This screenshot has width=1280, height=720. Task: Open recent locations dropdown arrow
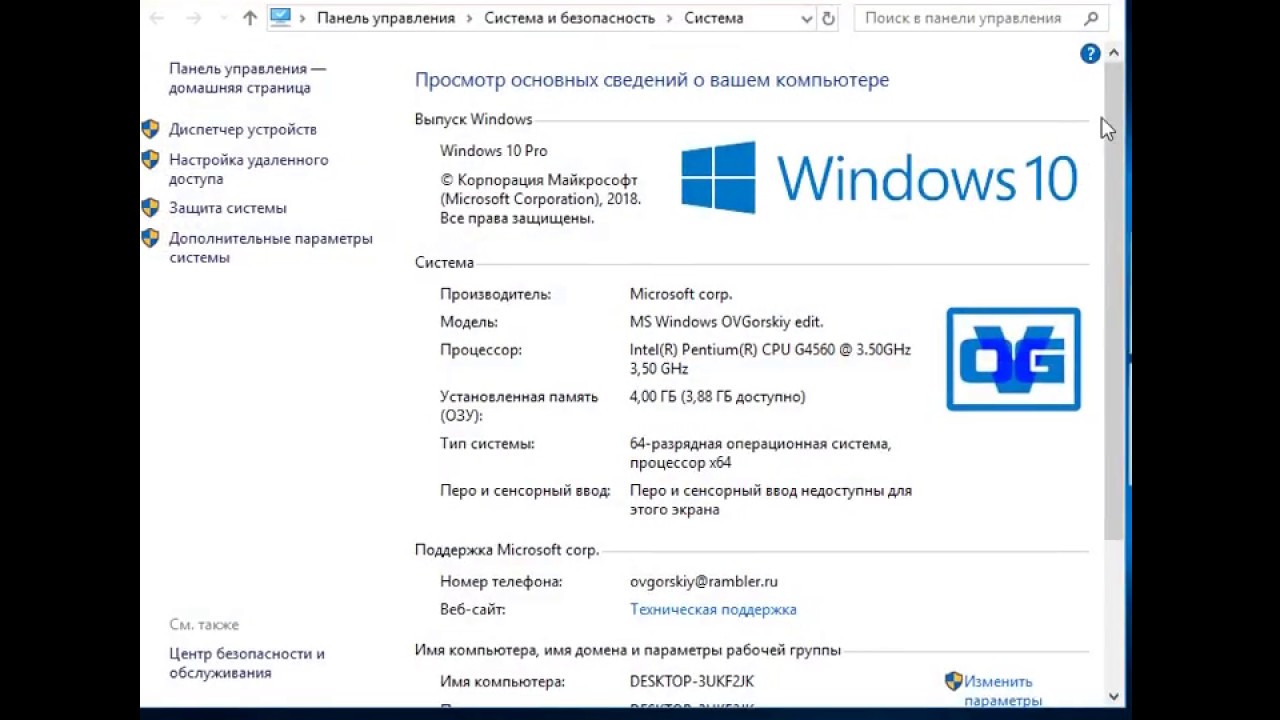point(223,18)
